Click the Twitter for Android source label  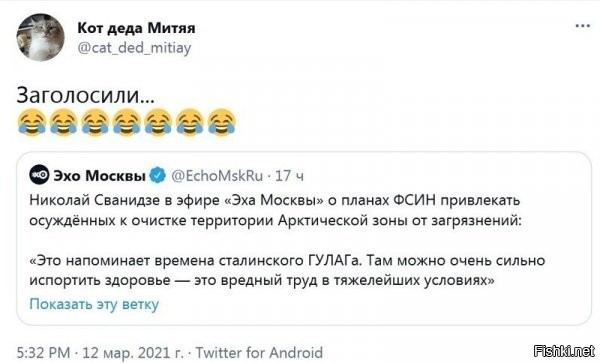pos(259,352)
